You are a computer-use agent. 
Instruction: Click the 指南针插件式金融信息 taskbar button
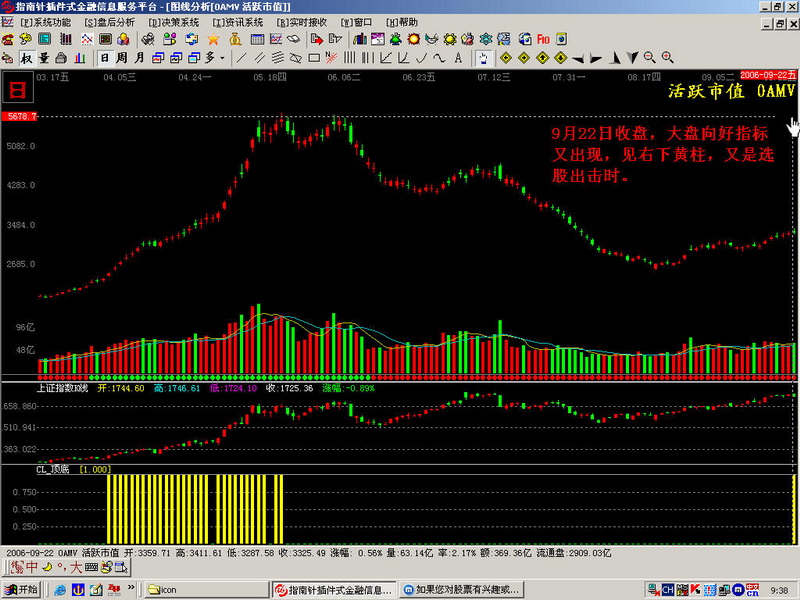334,590
